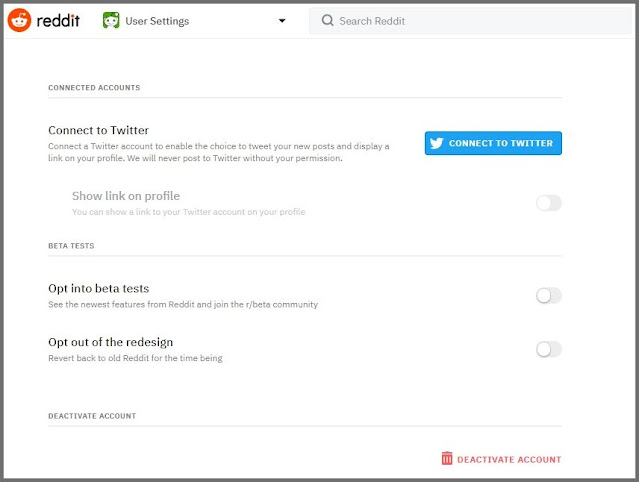The image size is (639, 482).
Task: Click the Reddit snoo logo icon
Action: (x=20, y=20)
